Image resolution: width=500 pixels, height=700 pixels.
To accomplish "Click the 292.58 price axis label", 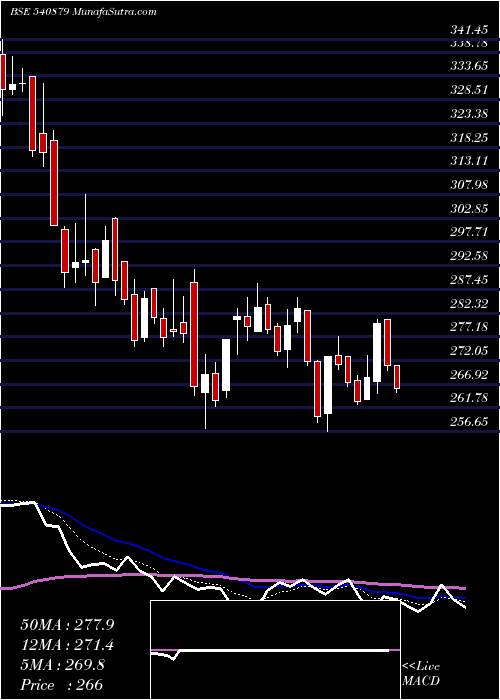I will point(468,256).
